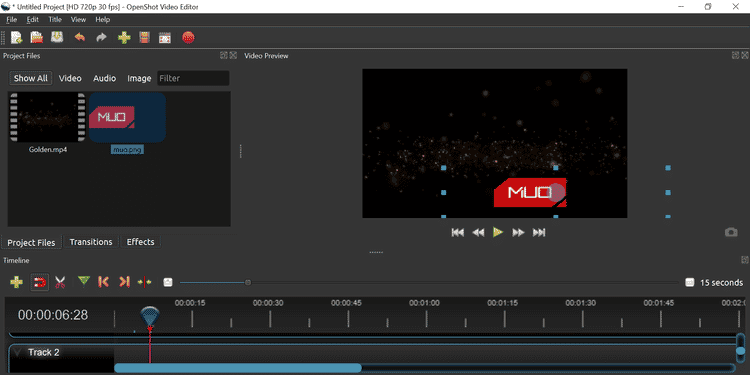
Task: Add a track using the timeline plus icon
Action: [x=16, y=282]
